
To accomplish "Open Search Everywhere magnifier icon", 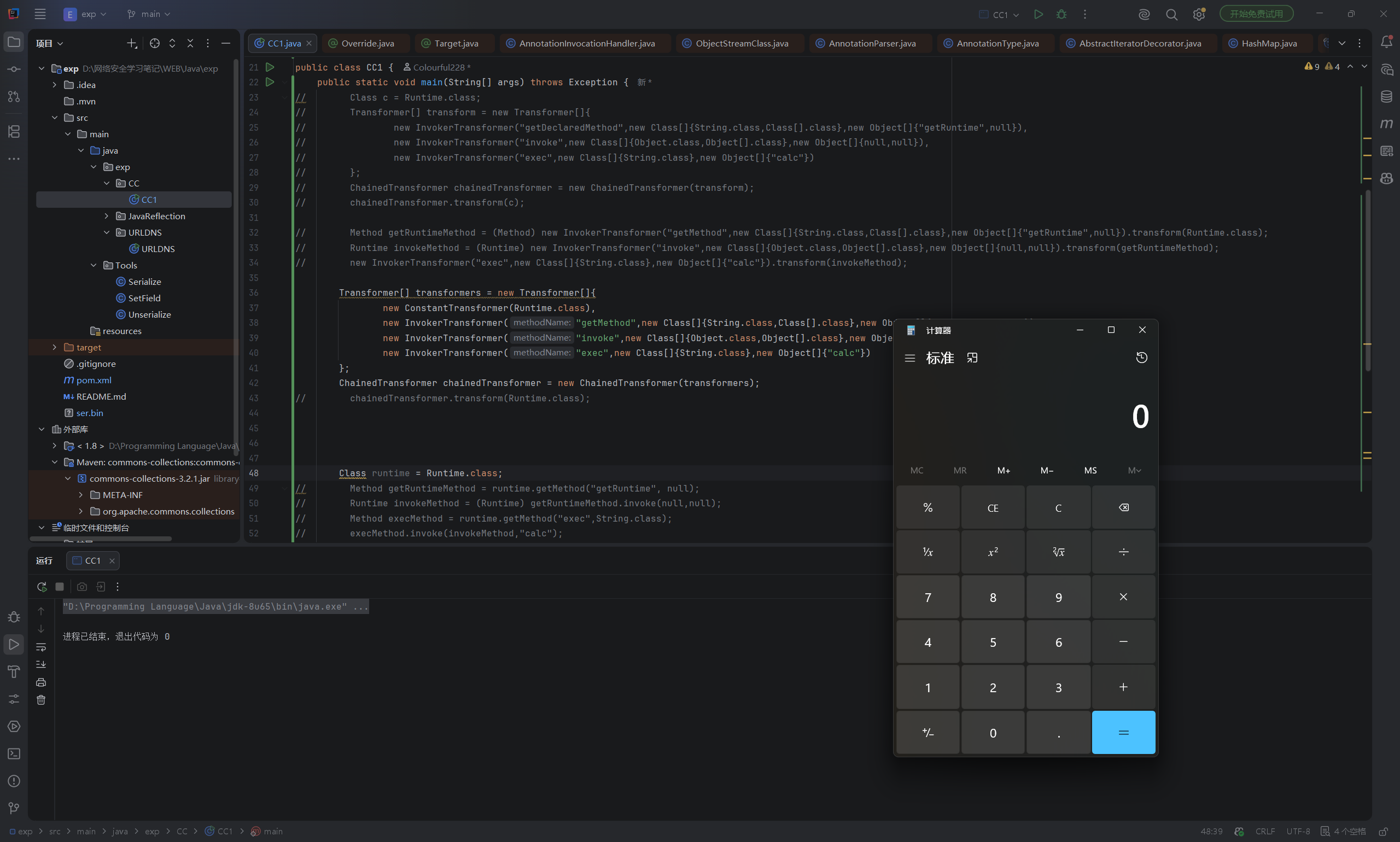I will 1171,14.
